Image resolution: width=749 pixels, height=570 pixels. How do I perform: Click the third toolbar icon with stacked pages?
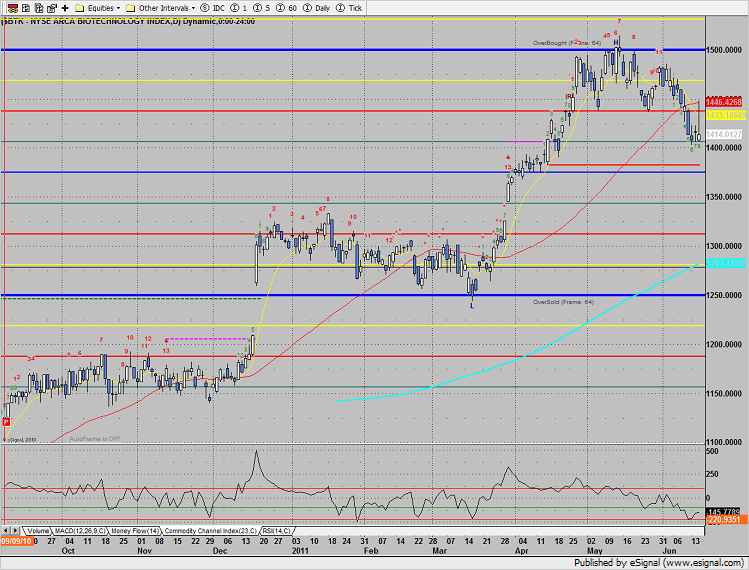pyautogui.click(x=39, y=8)
